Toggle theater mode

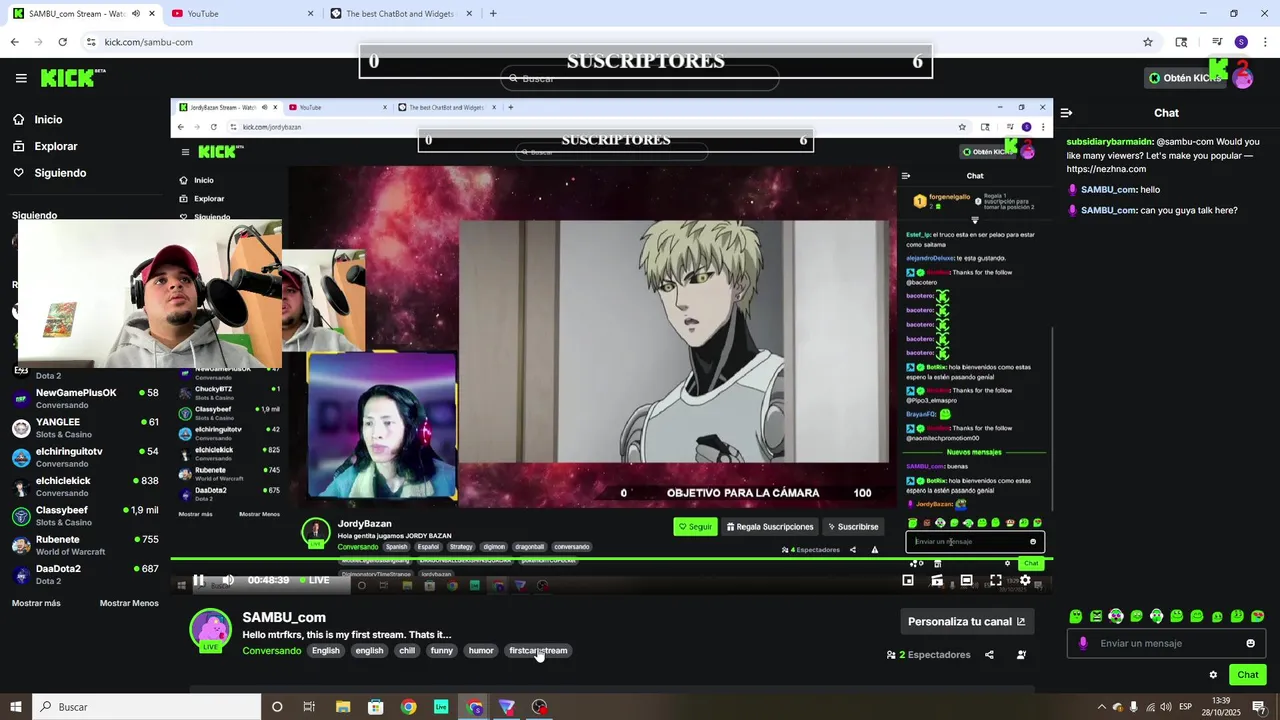pos(966,580)
